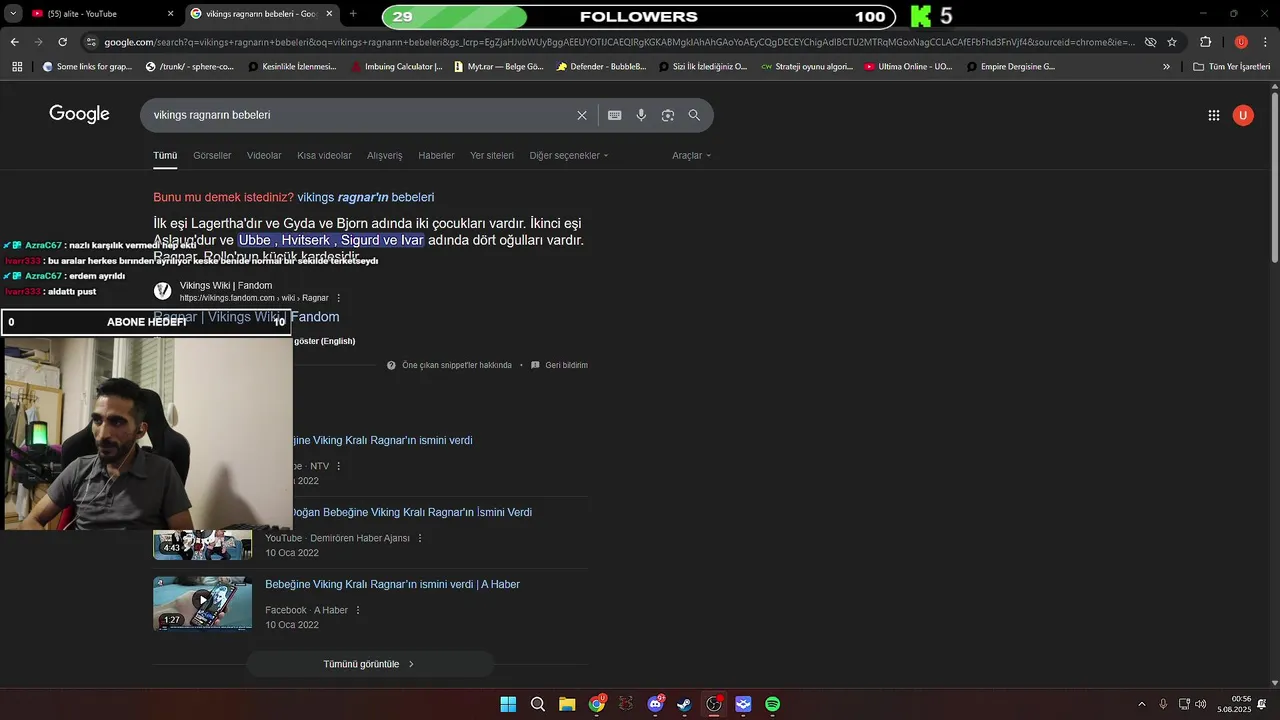Reload the current page

coord(62,42)
